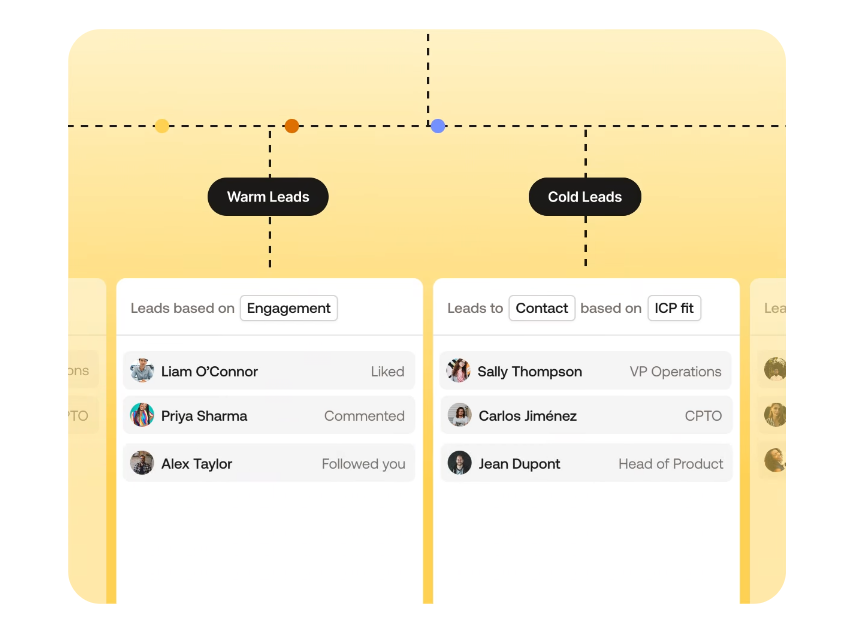
Task: Click Sally Thompson's avatar
Action: click(x=459, y=370)
